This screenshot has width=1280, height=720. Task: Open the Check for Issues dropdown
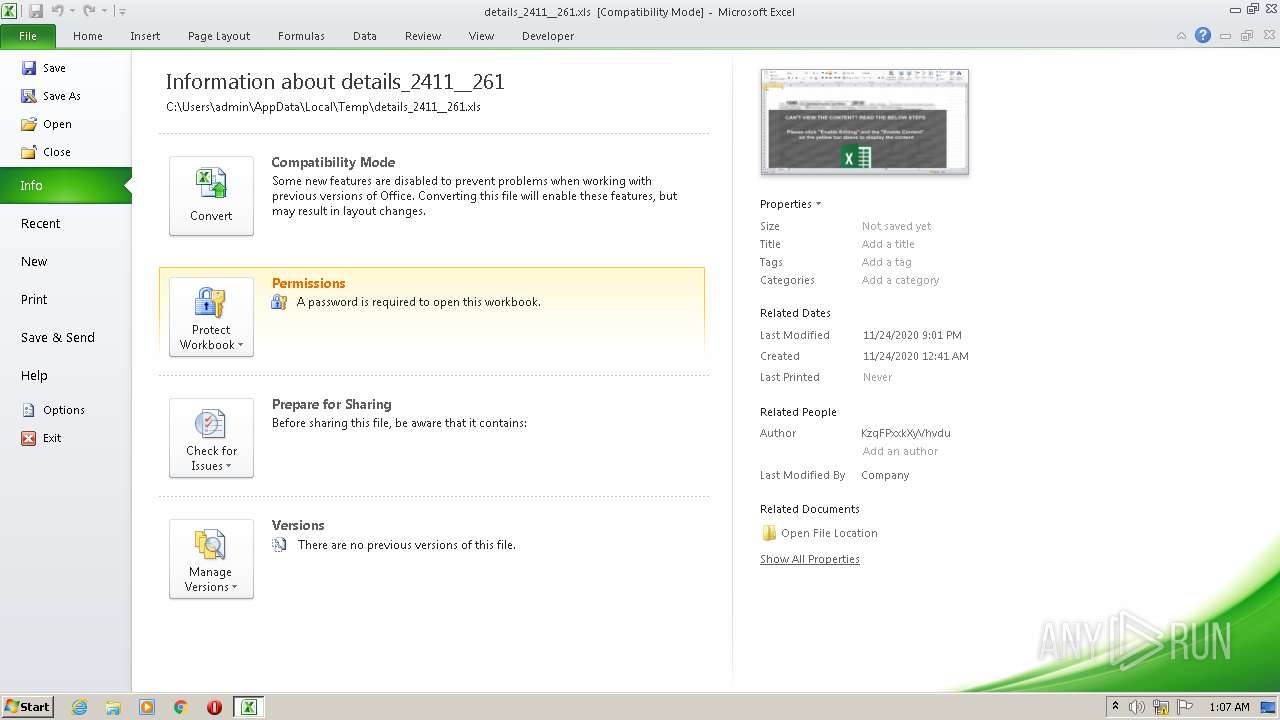pos(211,438)
